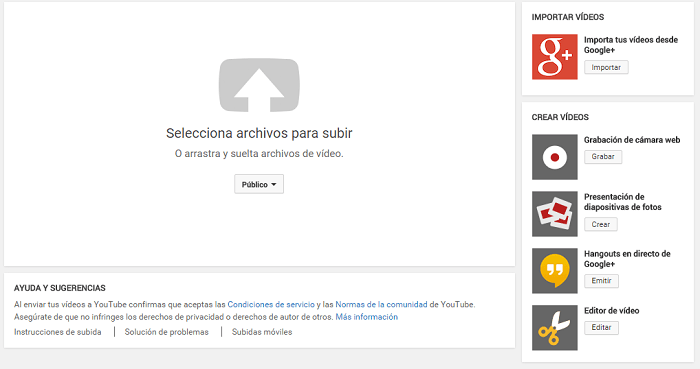Click 'Hangouts en directo de Google+' title
The height and width of the screenshot is (369, 700).
pyautogui.click(x=627, y=259)
